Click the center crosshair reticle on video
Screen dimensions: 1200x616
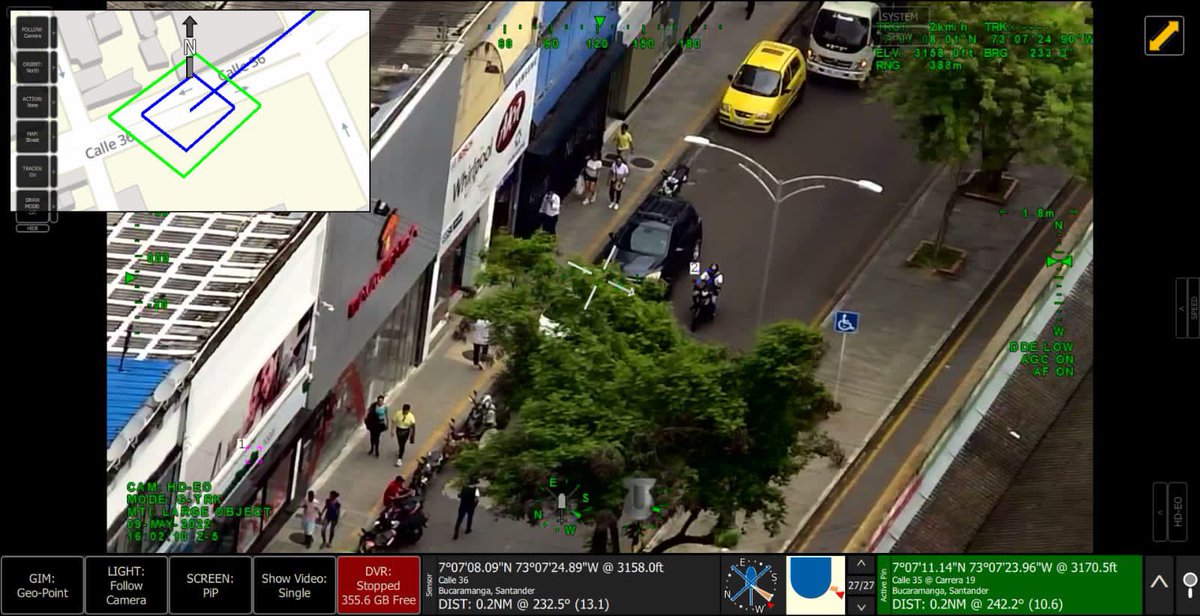point(601,277)
